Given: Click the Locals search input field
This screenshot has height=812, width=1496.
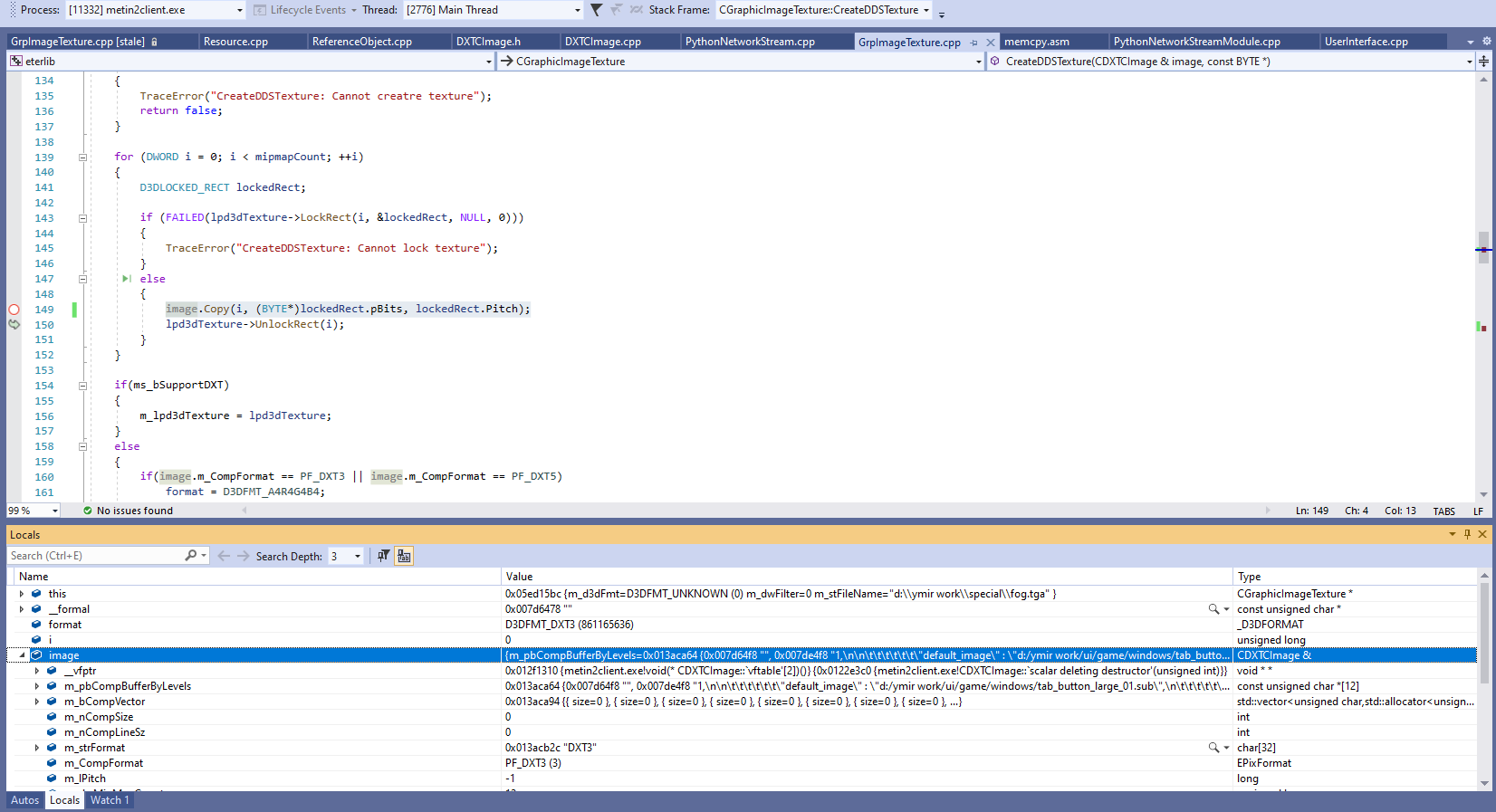Looking at the screenshot, I should point(95,556).
